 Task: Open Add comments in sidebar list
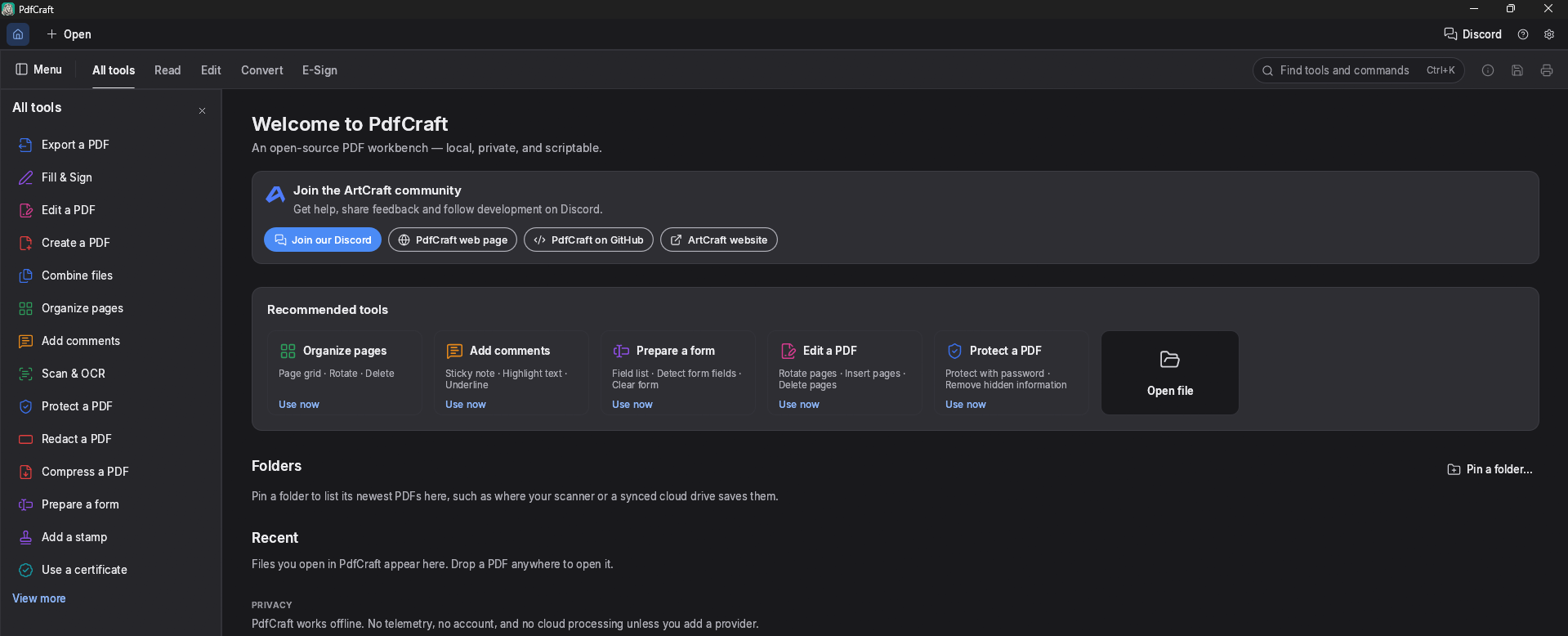(x=110, y=341)
